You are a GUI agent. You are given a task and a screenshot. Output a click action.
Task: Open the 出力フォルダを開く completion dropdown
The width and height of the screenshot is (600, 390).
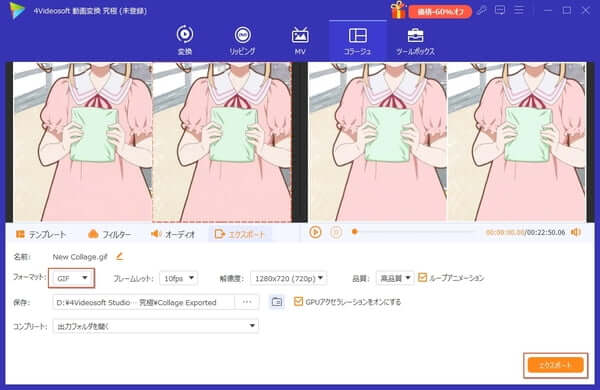pos(156,326)
